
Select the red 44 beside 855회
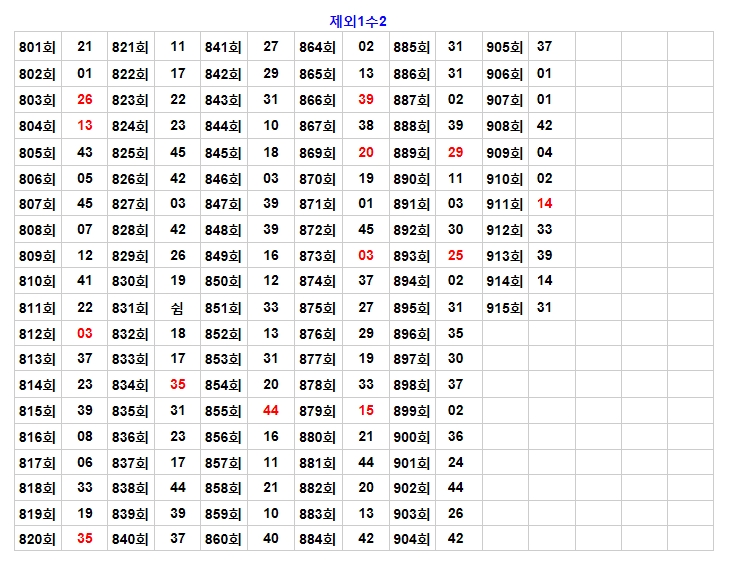(270, 411)
